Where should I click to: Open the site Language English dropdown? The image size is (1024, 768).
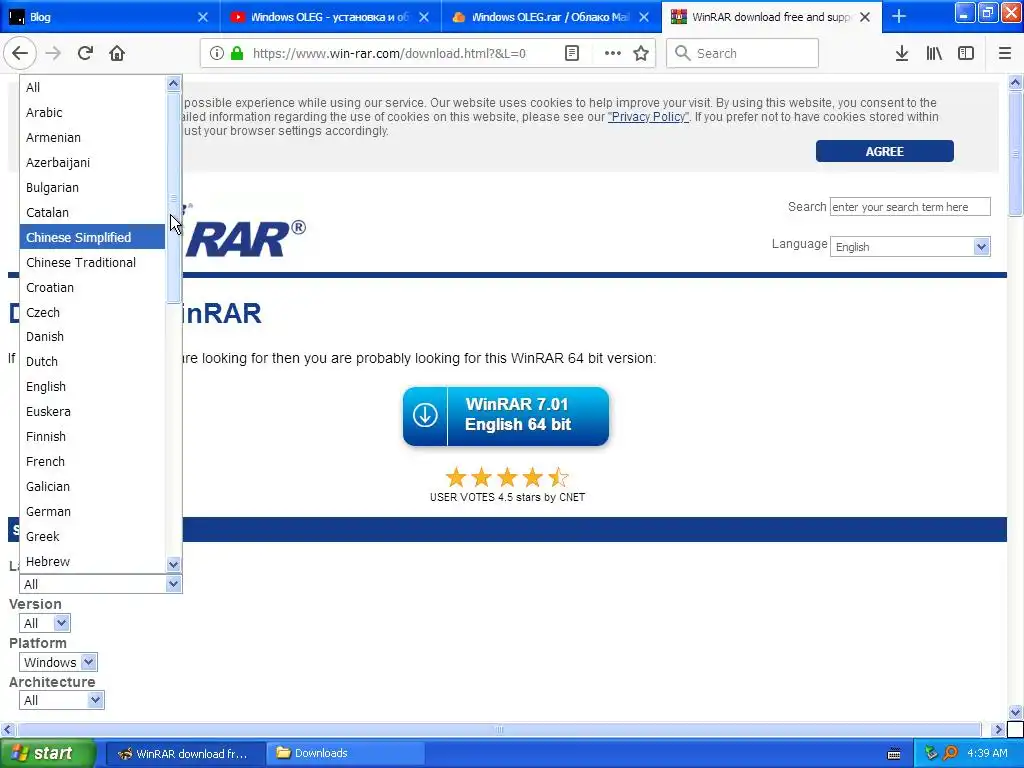[x=910, y=247]
